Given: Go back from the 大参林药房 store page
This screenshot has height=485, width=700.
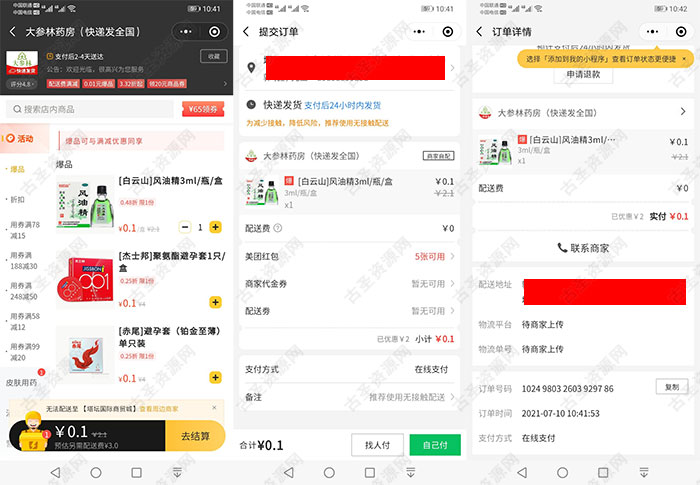Looking at the screenshot, I should pyautogui.click(x=12, y=32).
